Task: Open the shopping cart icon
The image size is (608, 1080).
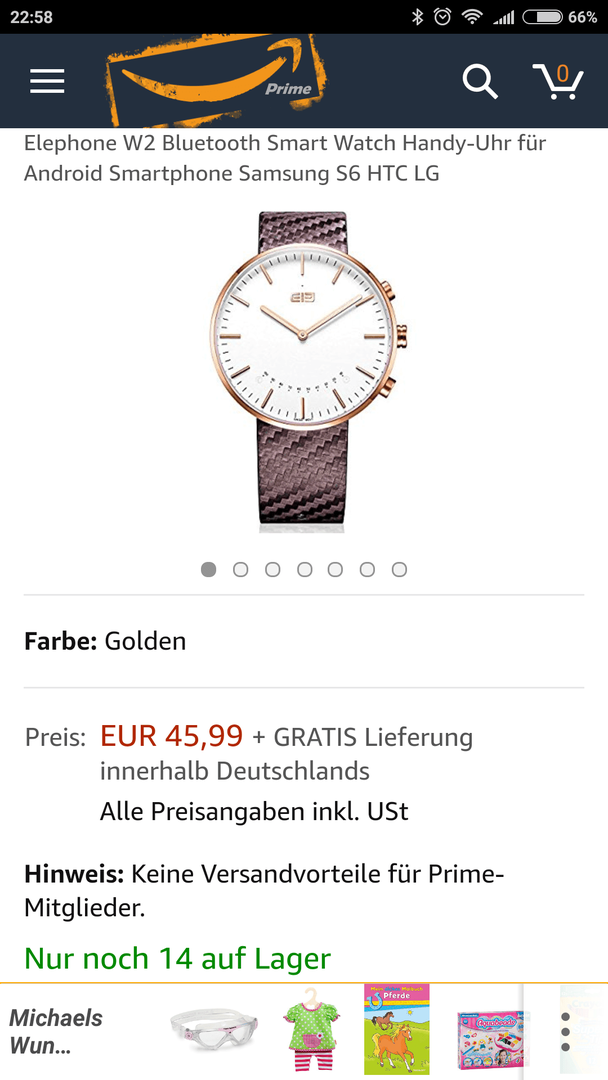Action: click(x=558, y=81)
